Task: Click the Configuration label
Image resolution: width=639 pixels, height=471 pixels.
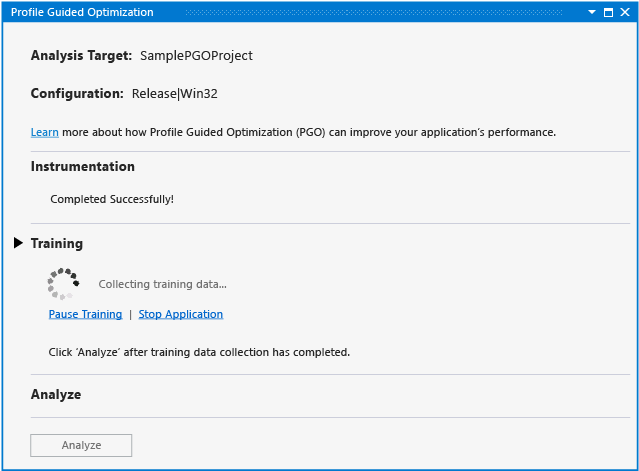Action: [77, 94]
